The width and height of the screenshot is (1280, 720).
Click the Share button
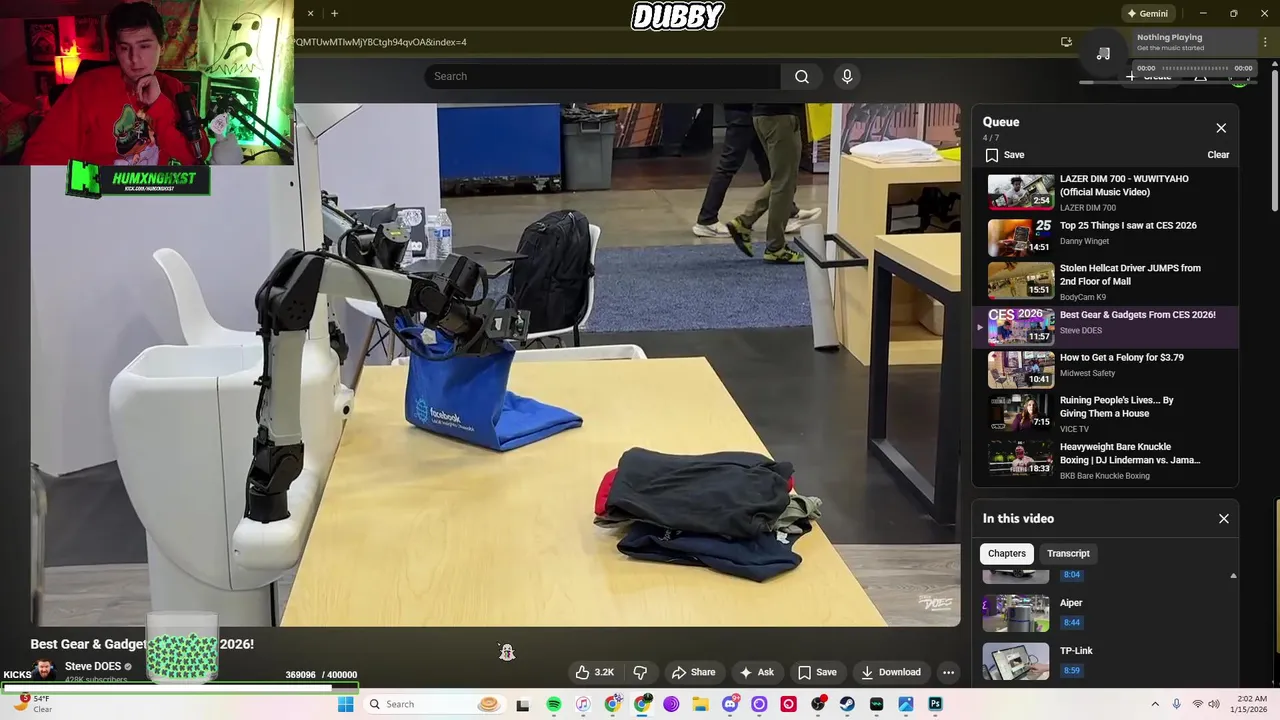coord(693,672)
